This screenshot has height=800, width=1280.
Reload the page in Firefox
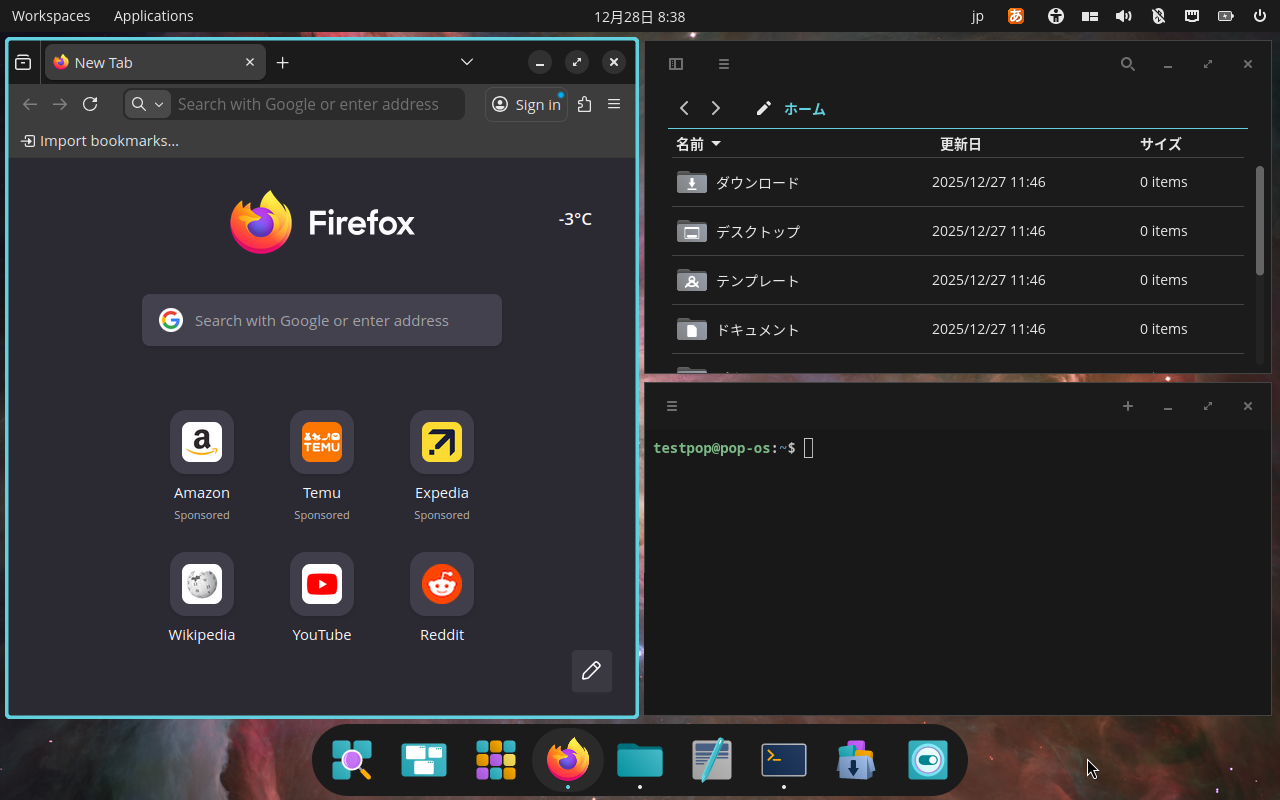[90, 104]
